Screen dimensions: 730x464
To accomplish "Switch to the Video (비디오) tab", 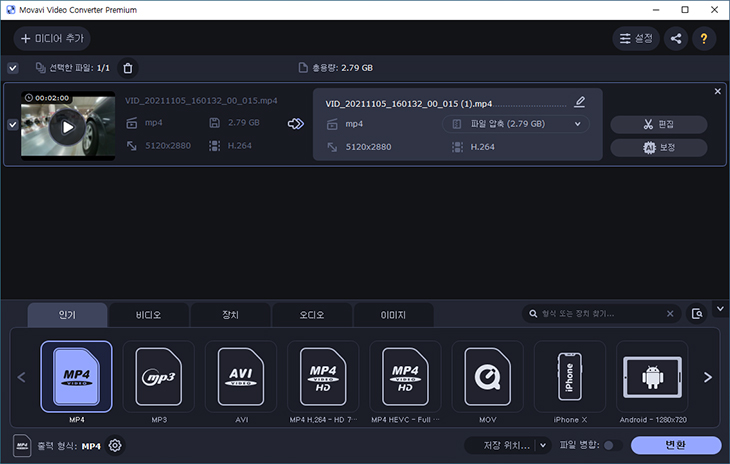I will [x=149, y=315].
